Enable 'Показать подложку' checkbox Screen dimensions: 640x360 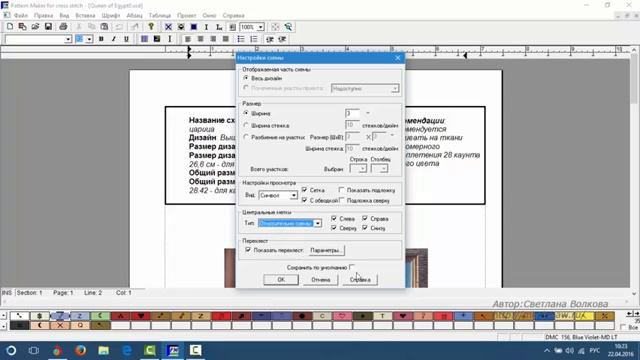342,190
